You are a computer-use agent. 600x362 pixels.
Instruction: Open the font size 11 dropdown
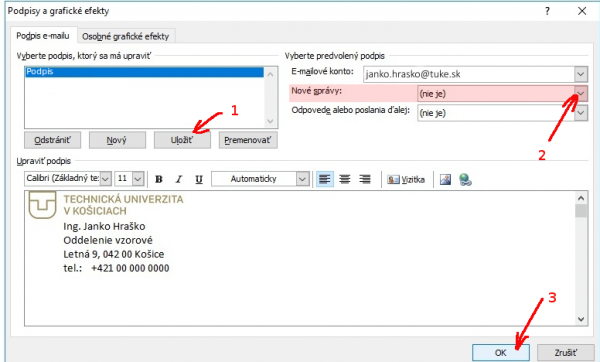[x=138, y=179]
